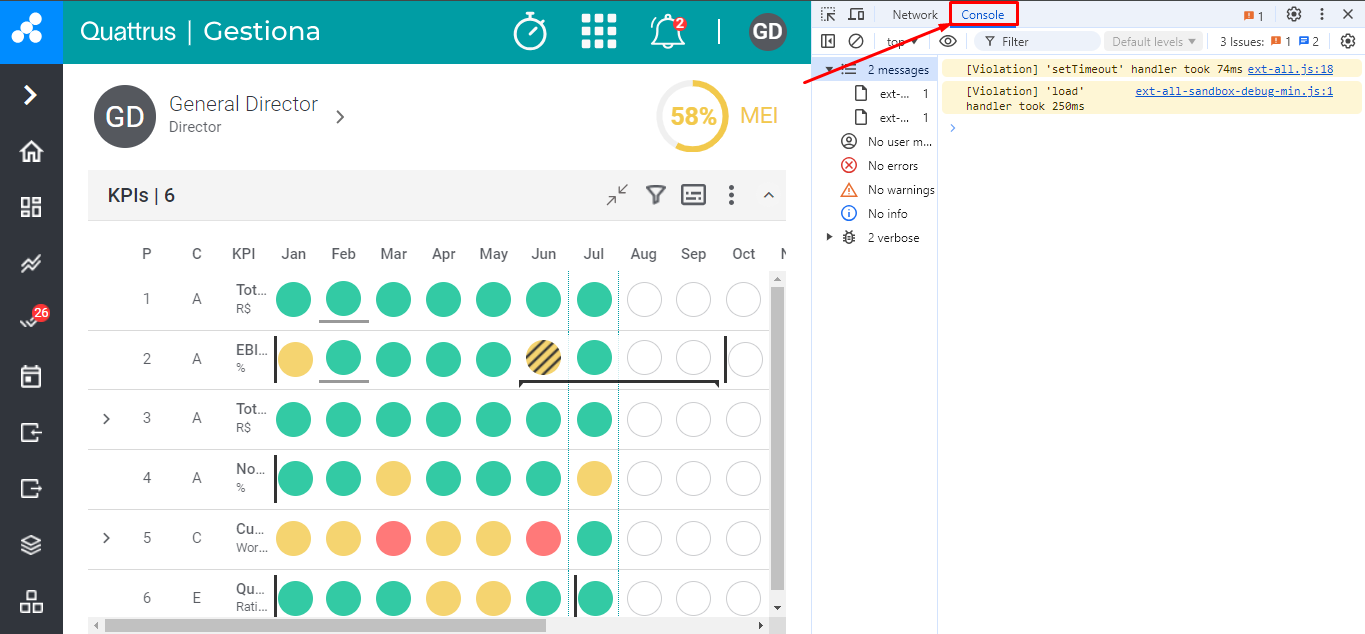Open the trend lines sidebar icon
Image resolution: width=1365 pixels, height=634 pixels.
[31, 264]
